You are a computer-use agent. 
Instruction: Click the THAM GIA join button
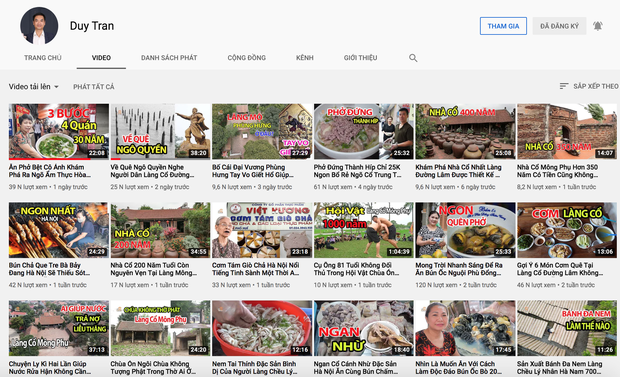click(503, 26)
